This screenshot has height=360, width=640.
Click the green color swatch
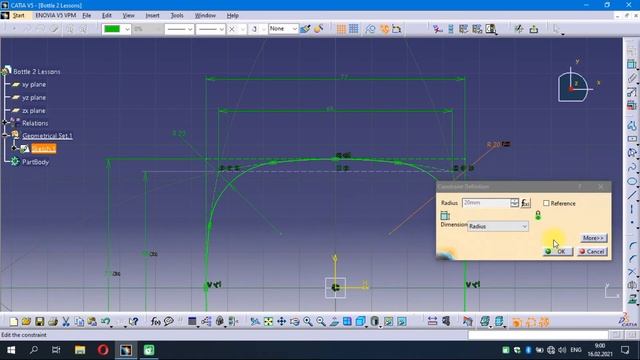click(x=112, y=29)
